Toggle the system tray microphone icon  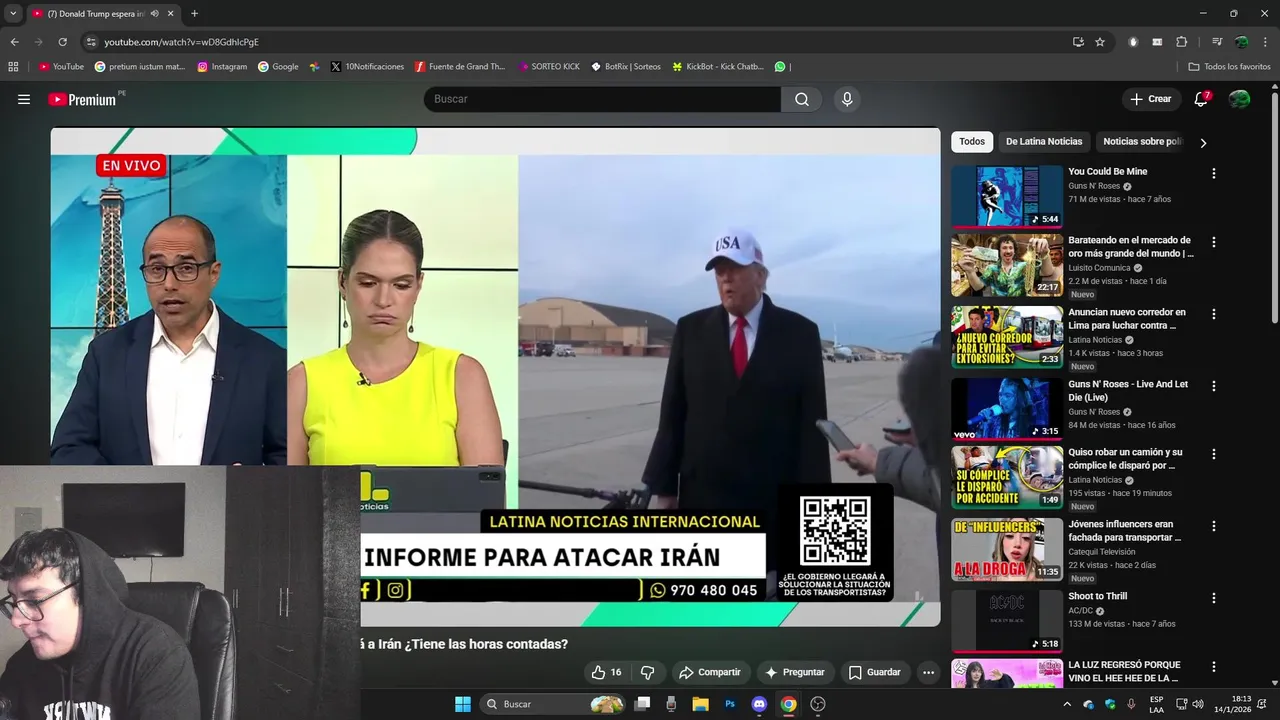[x=1131, y=704]
